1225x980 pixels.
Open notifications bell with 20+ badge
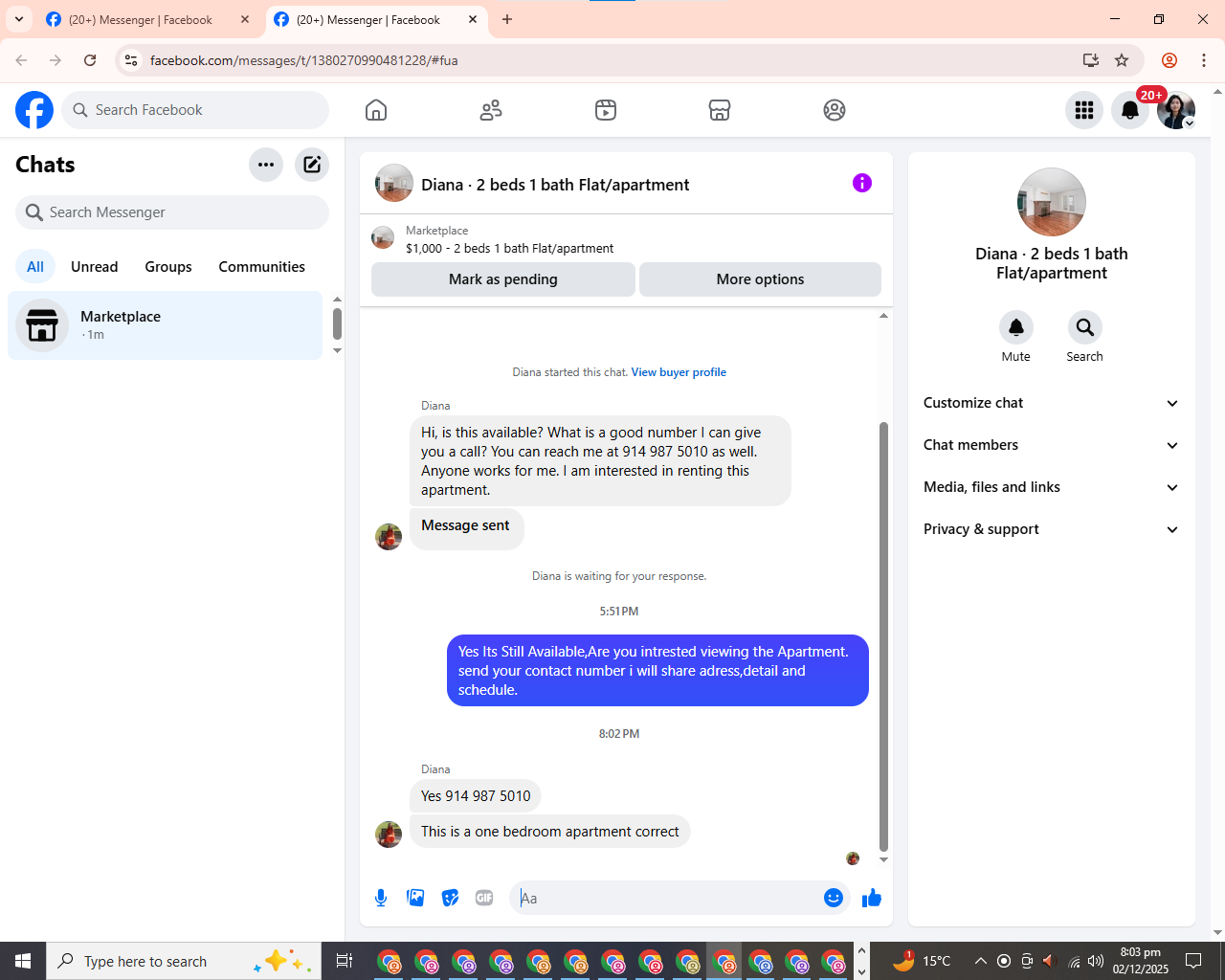1130,110
